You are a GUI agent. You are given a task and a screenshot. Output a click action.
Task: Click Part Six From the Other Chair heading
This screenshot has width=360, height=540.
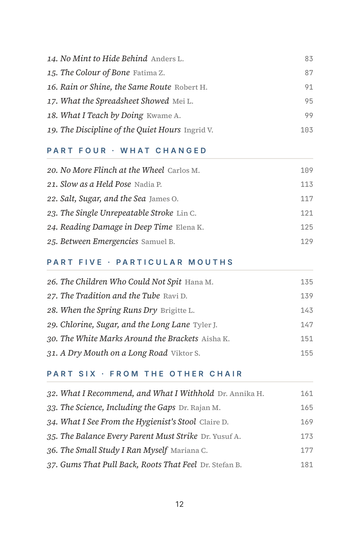coord(144,374)
